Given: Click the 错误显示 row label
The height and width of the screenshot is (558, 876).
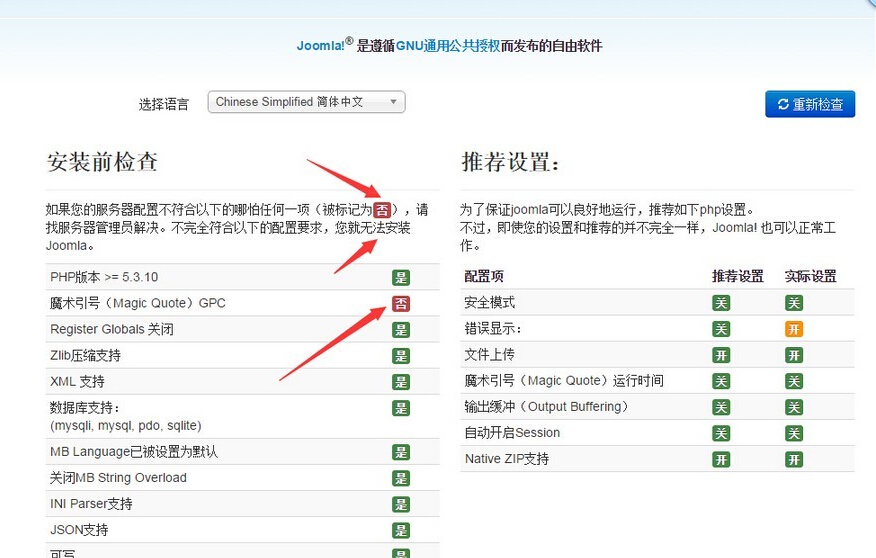Looking at the screenshot, I should tap(493, 329).
